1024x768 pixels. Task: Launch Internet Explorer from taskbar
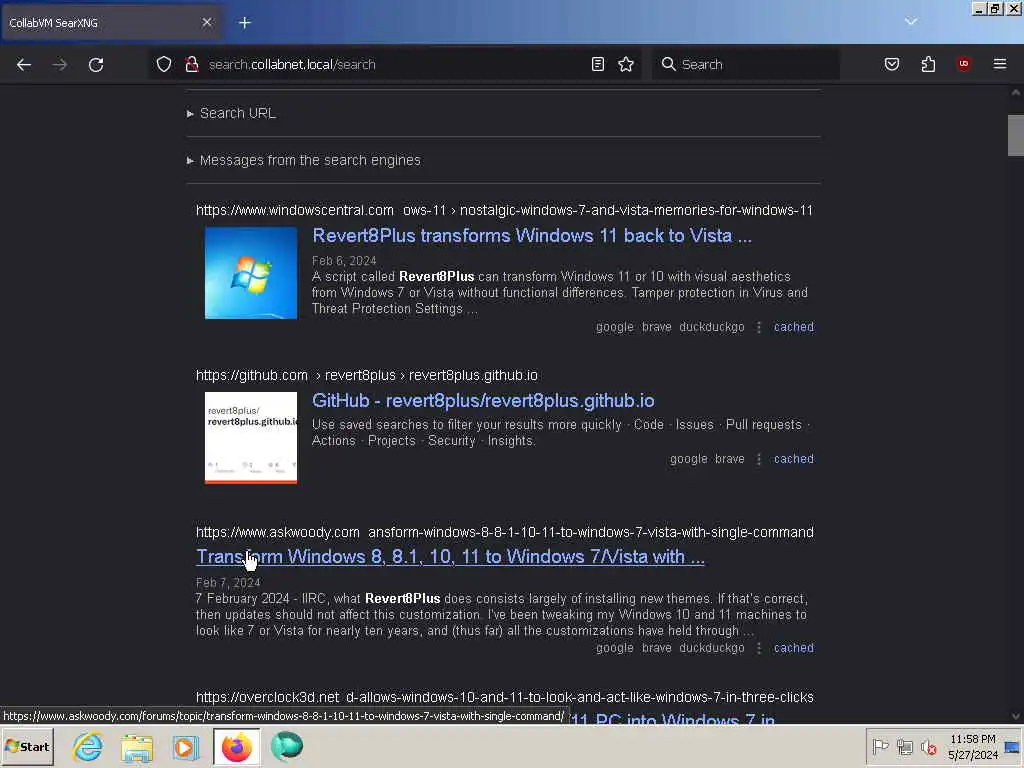click(x=88, y=747)
